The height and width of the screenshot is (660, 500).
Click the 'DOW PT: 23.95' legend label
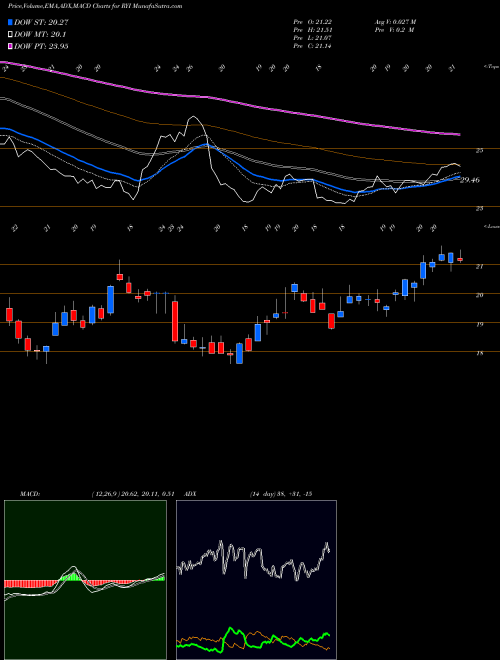pos(41,46)
